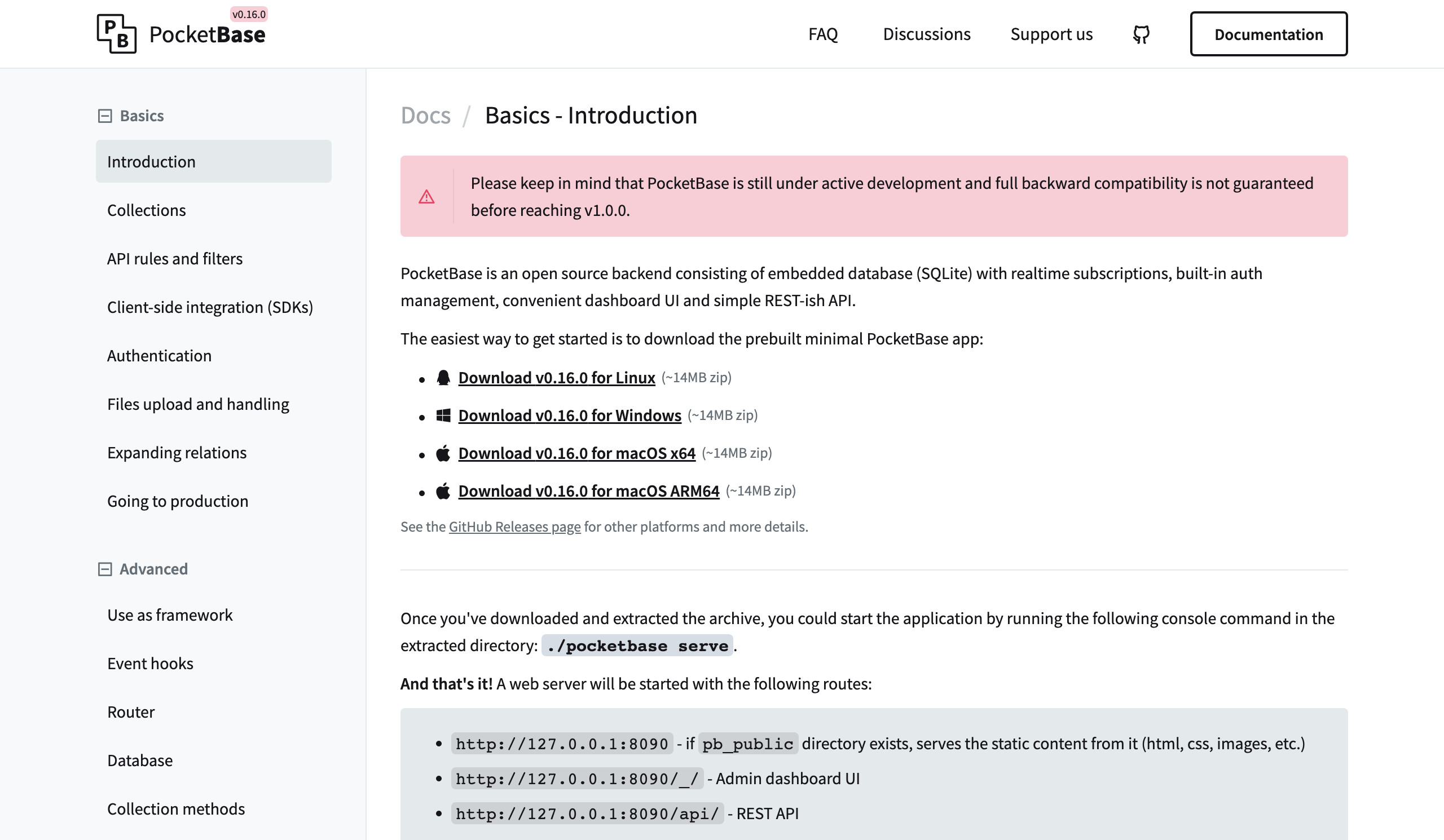1444x840 pixels.
Task: Click Apple icon beside macOS ARM64 download
Action: tap(443, 491)
